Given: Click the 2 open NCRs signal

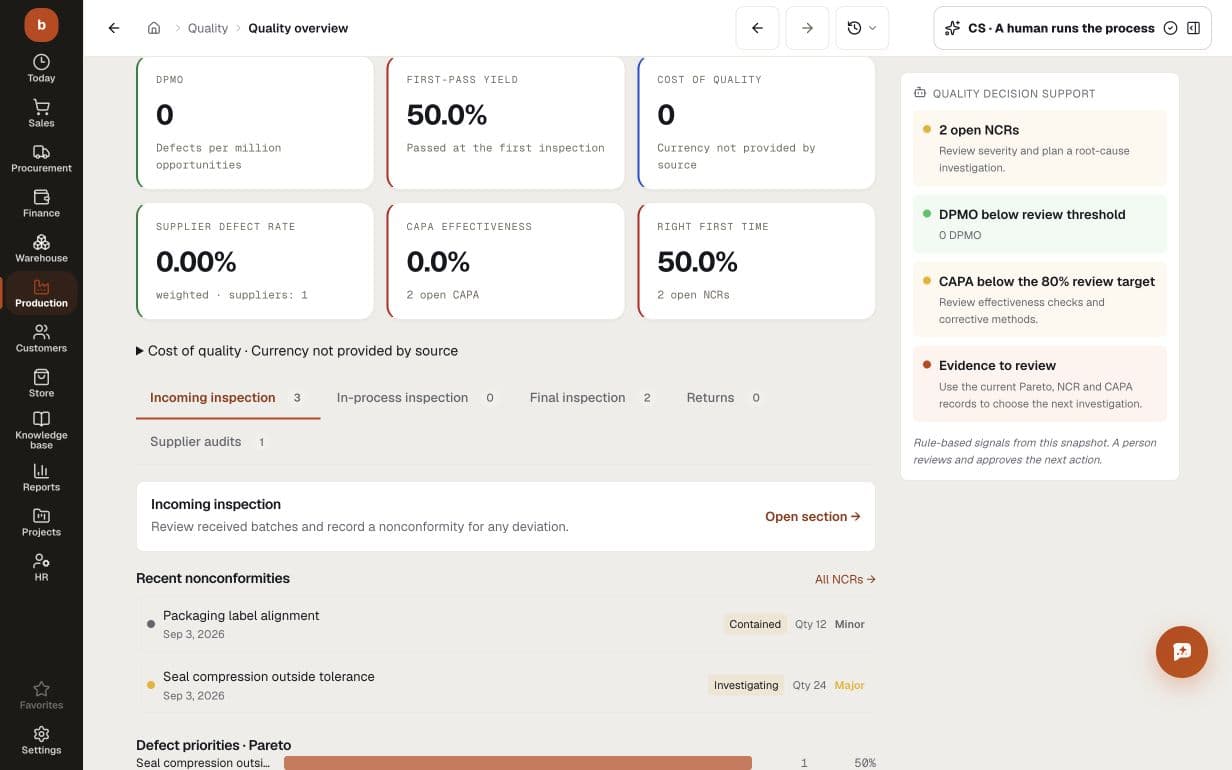Looking at the screenshot, I should [x=1040, y=148].
